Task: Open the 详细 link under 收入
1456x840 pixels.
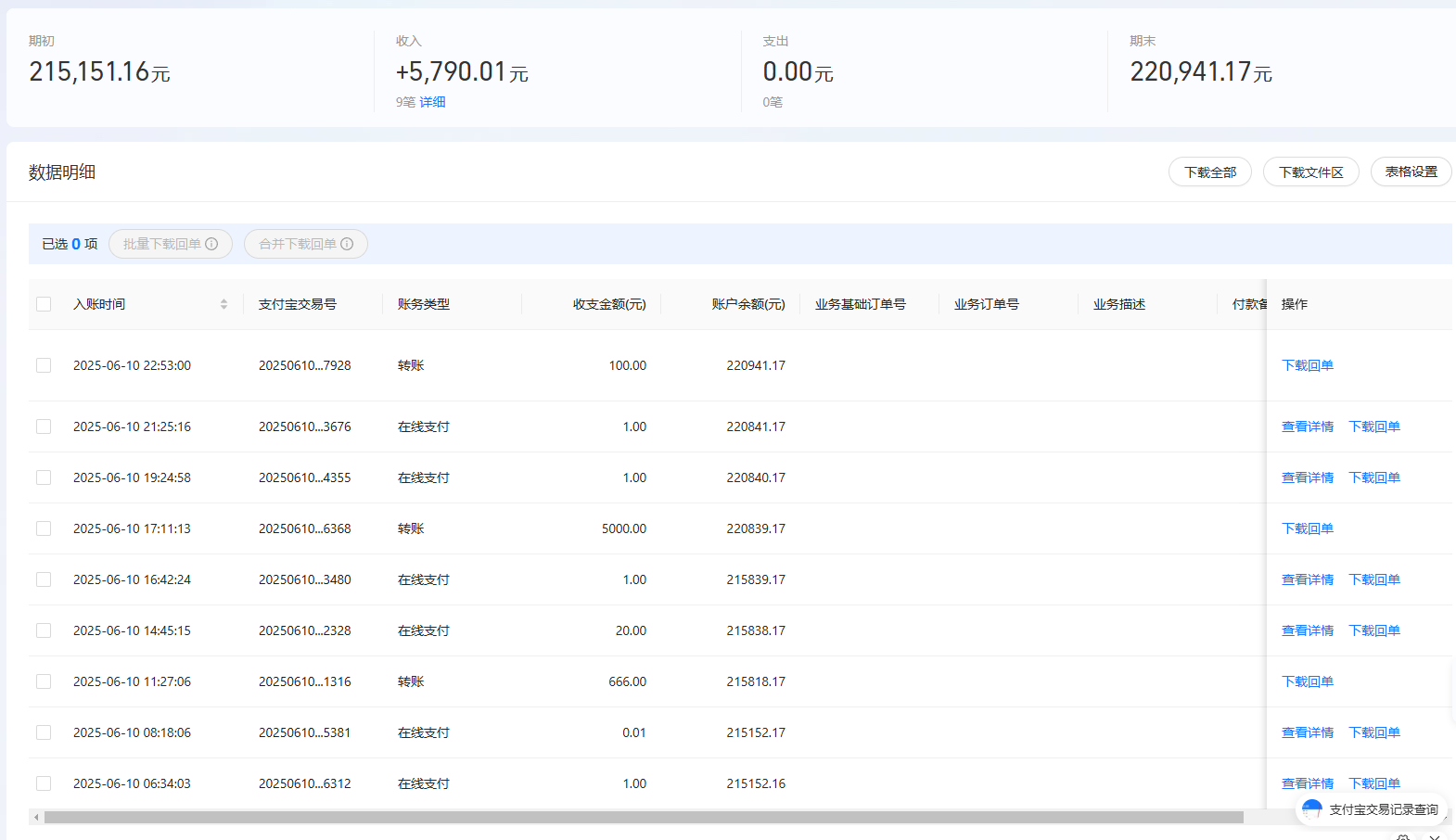Action: coord(432,102)
